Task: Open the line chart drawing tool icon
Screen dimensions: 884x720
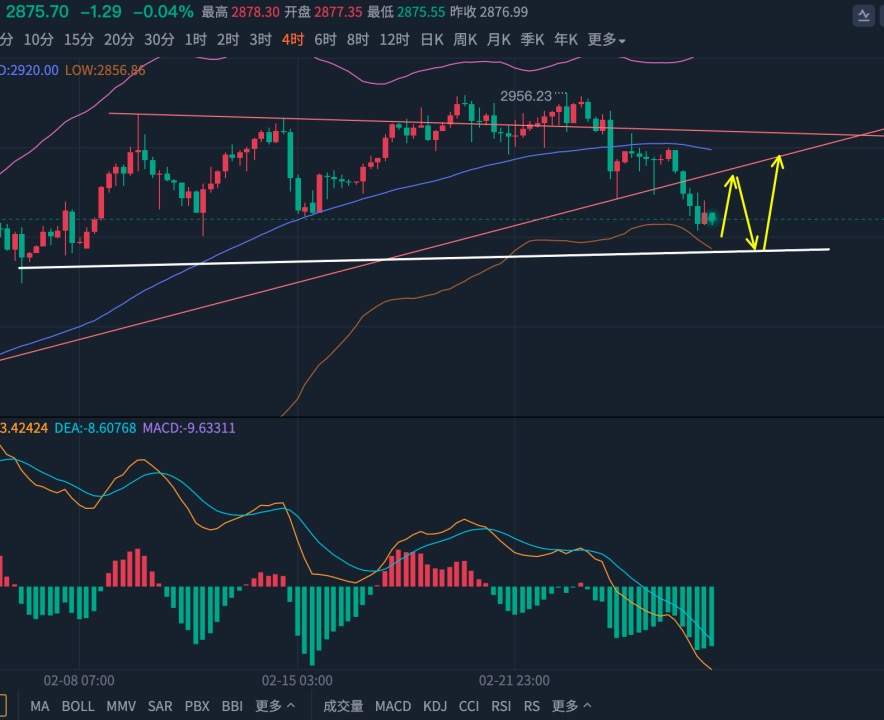Action: tap(863, 15)
